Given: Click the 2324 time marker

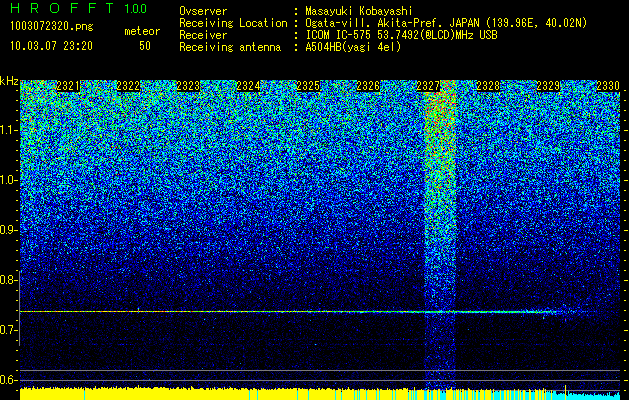Looking at the screenshot, I should [248, 86].
